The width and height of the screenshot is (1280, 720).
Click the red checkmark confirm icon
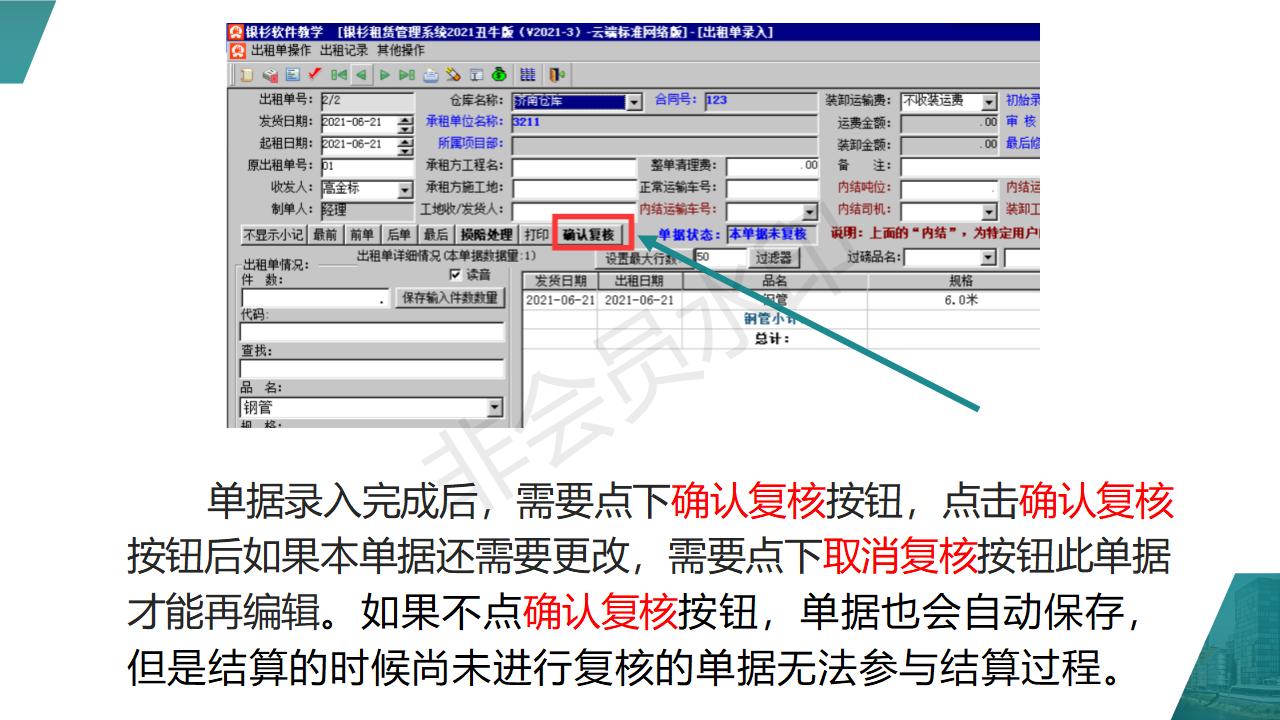[314, 74]
